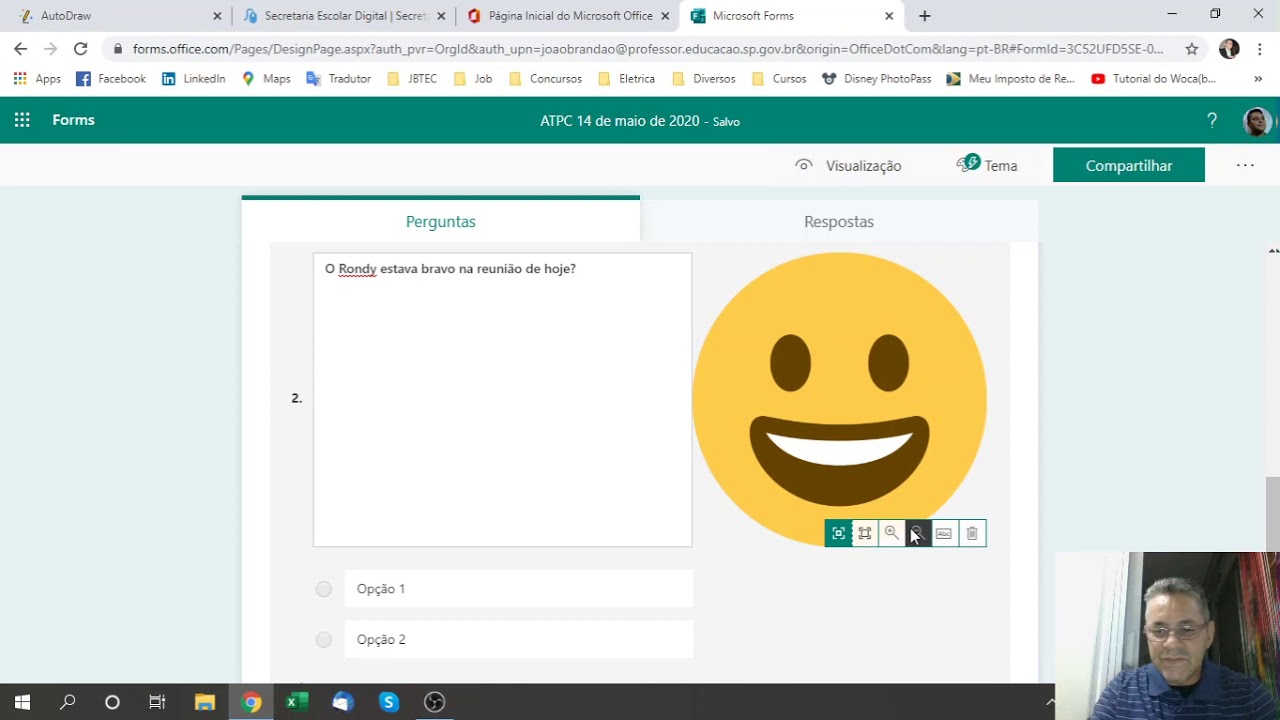
Task: Show more bookmarks chevron
Action: [1258, 79]
